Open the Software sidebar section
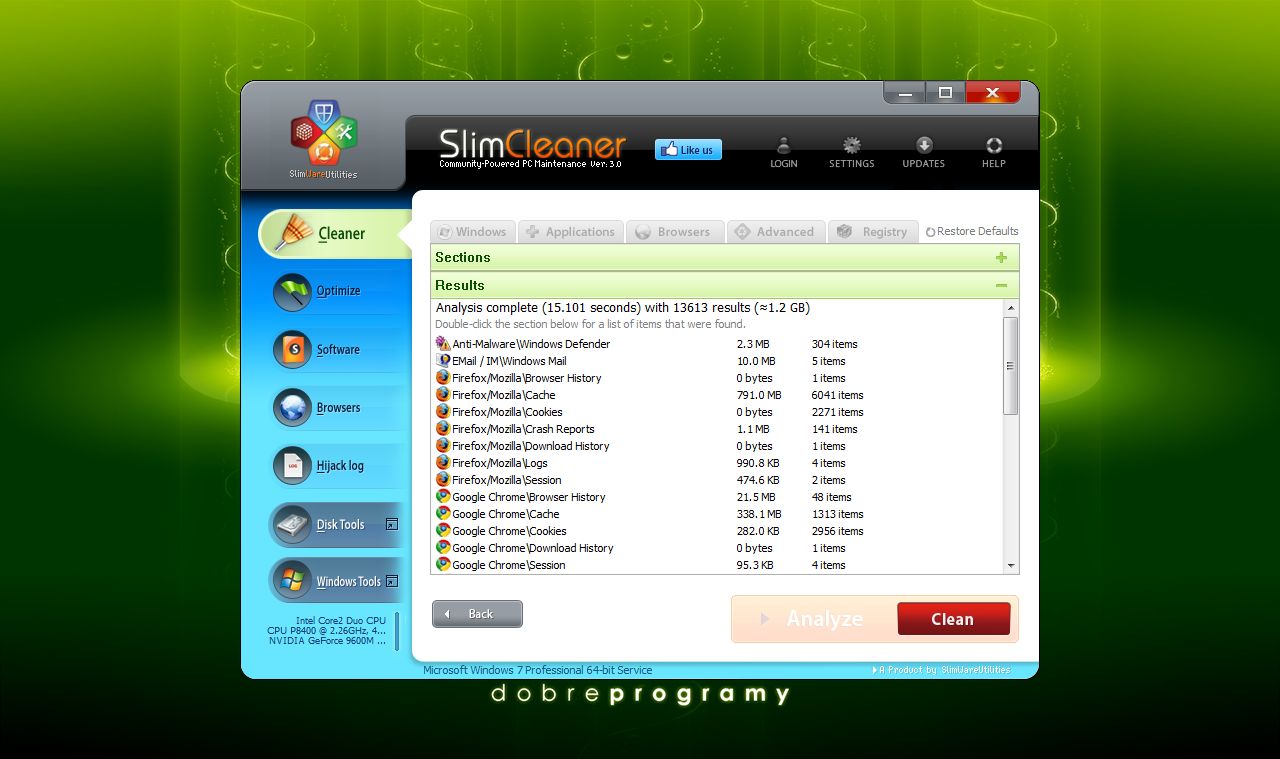Viewport: 1280px width, 759px height. (337, 350)
